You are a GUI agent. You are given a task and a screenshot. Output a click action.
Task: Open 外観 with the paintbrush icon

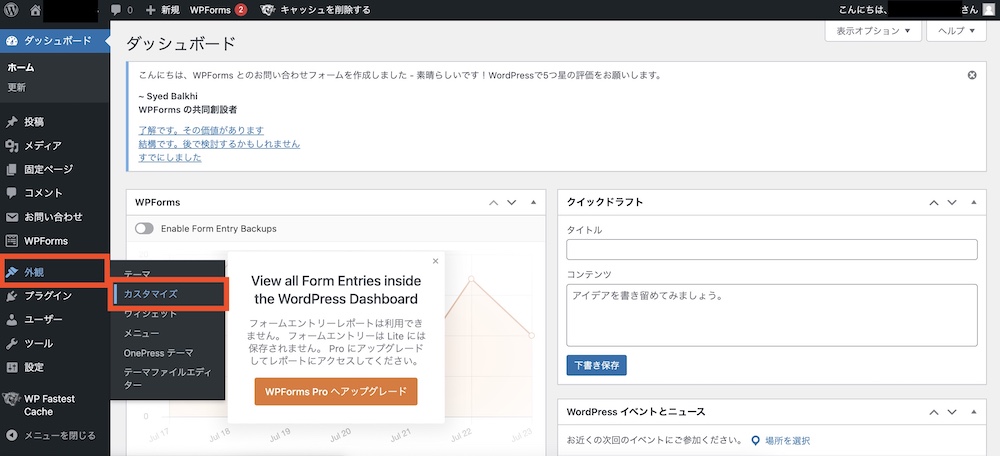[54, 272]
